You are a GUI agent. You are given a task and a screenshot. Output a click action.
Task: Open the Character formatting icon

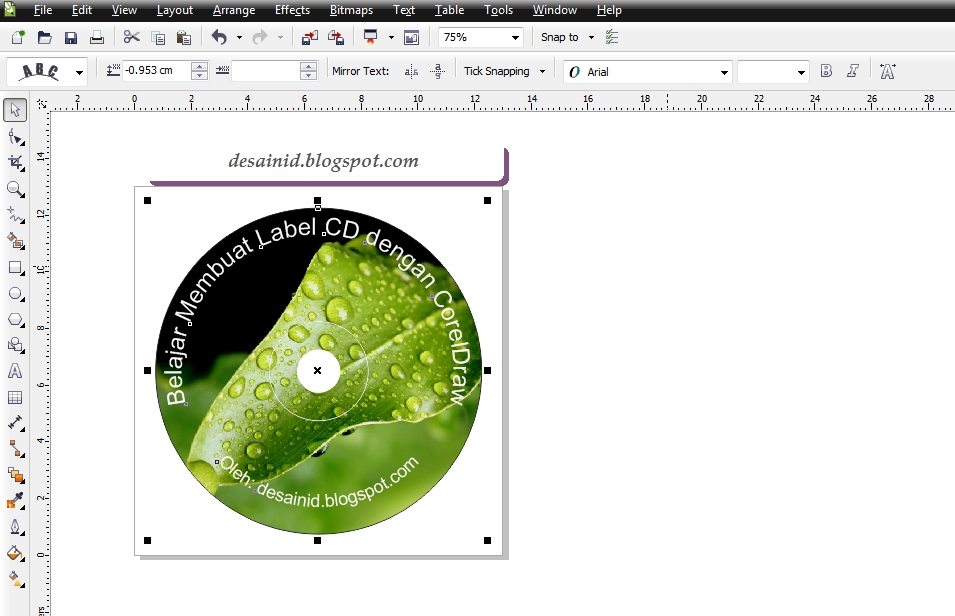[887, 71]
